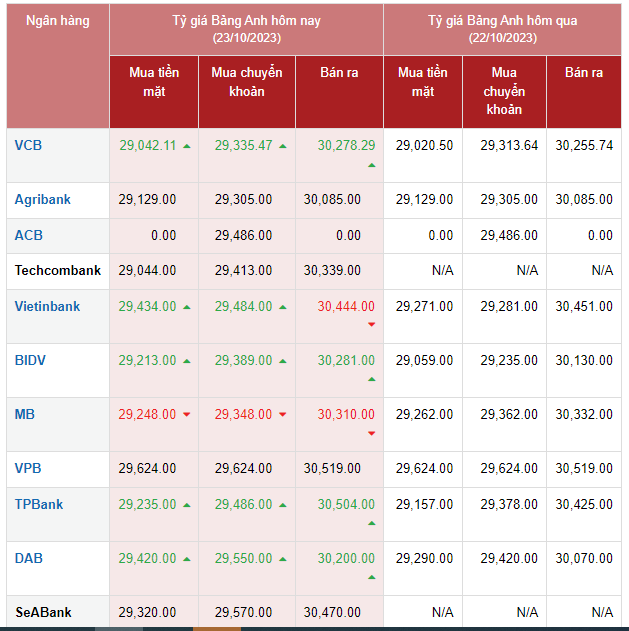Click green up arrow beside TPBank 29,235.00
629x631 pixels.
pos(186,505)
